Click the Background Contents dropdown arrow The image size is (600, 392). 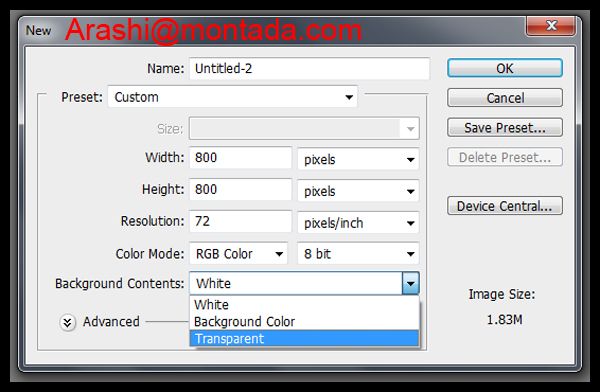coord(411,284)
